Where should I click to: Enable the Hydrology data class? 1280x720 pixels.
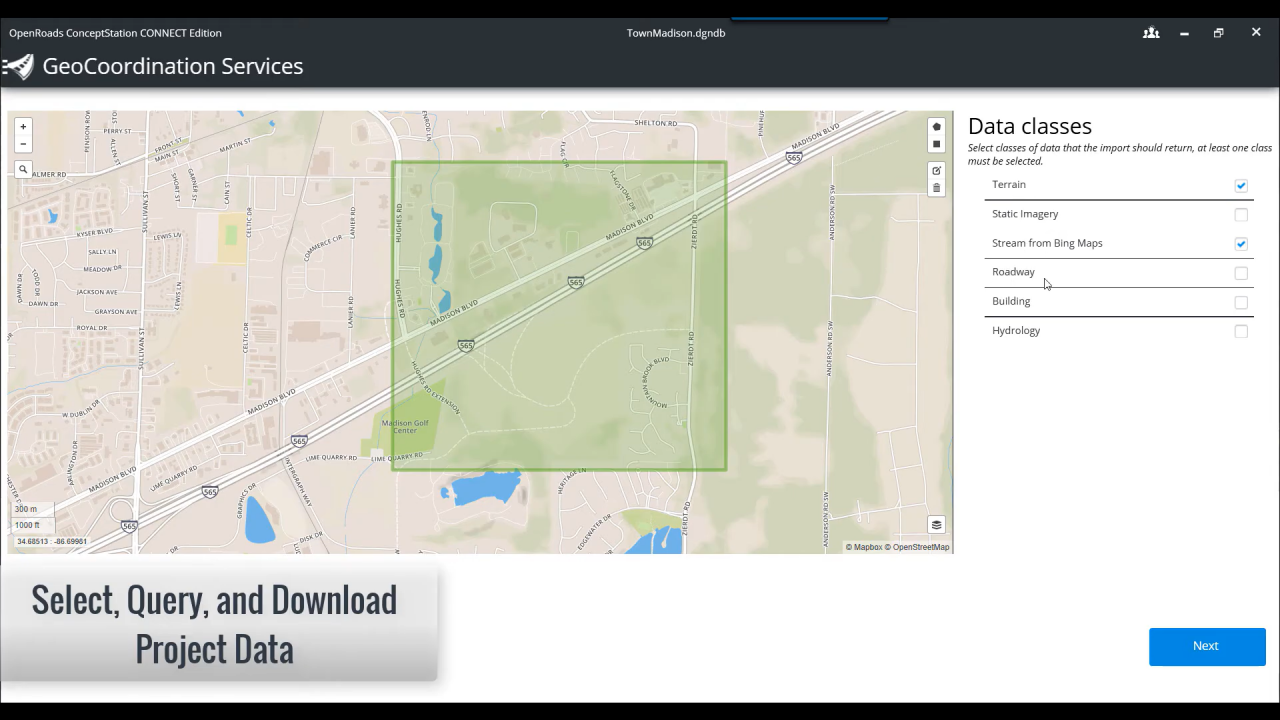pyautogui.click(x=1241, y=331)
